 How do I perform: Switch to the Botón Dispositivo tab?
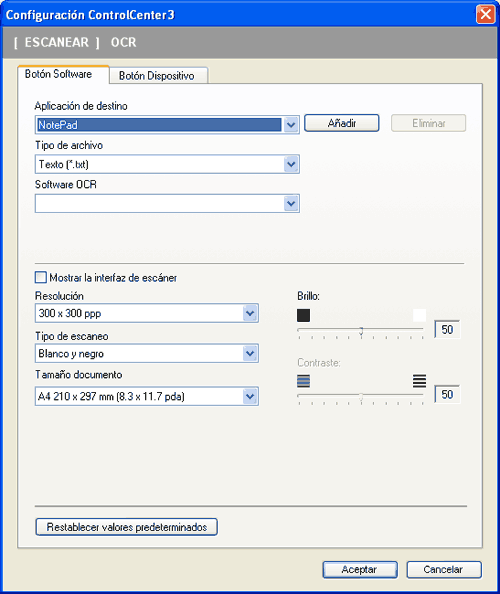[x=157, y=76]
